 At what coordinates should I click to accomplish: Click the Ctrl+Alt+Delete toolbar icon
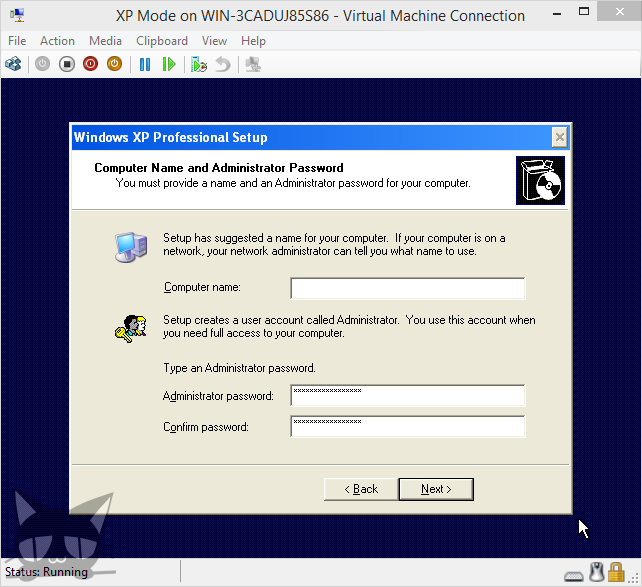click(13, 64)
